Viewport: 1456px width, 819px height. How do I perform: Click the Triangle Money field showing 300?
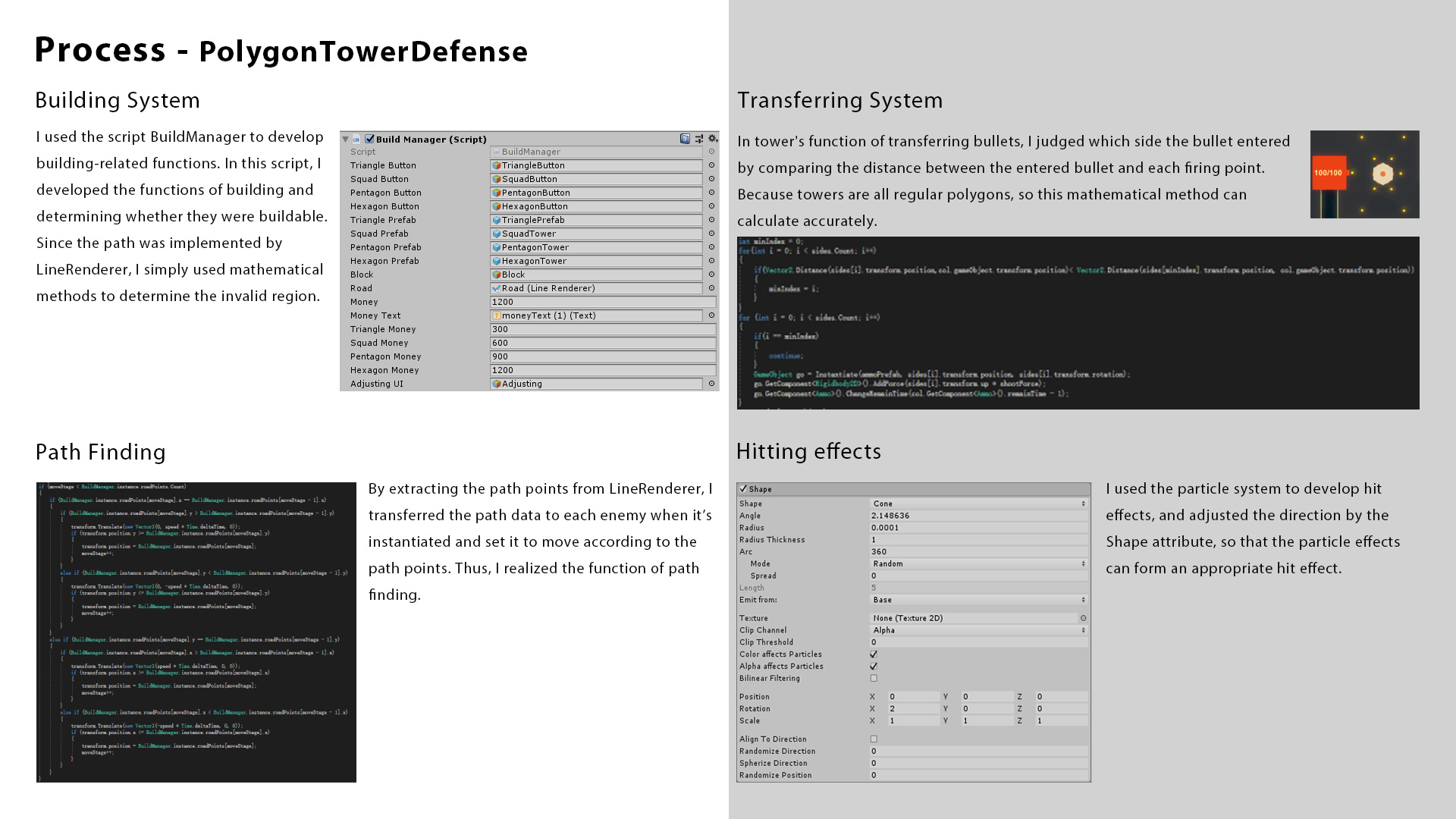tap(603, 329)
